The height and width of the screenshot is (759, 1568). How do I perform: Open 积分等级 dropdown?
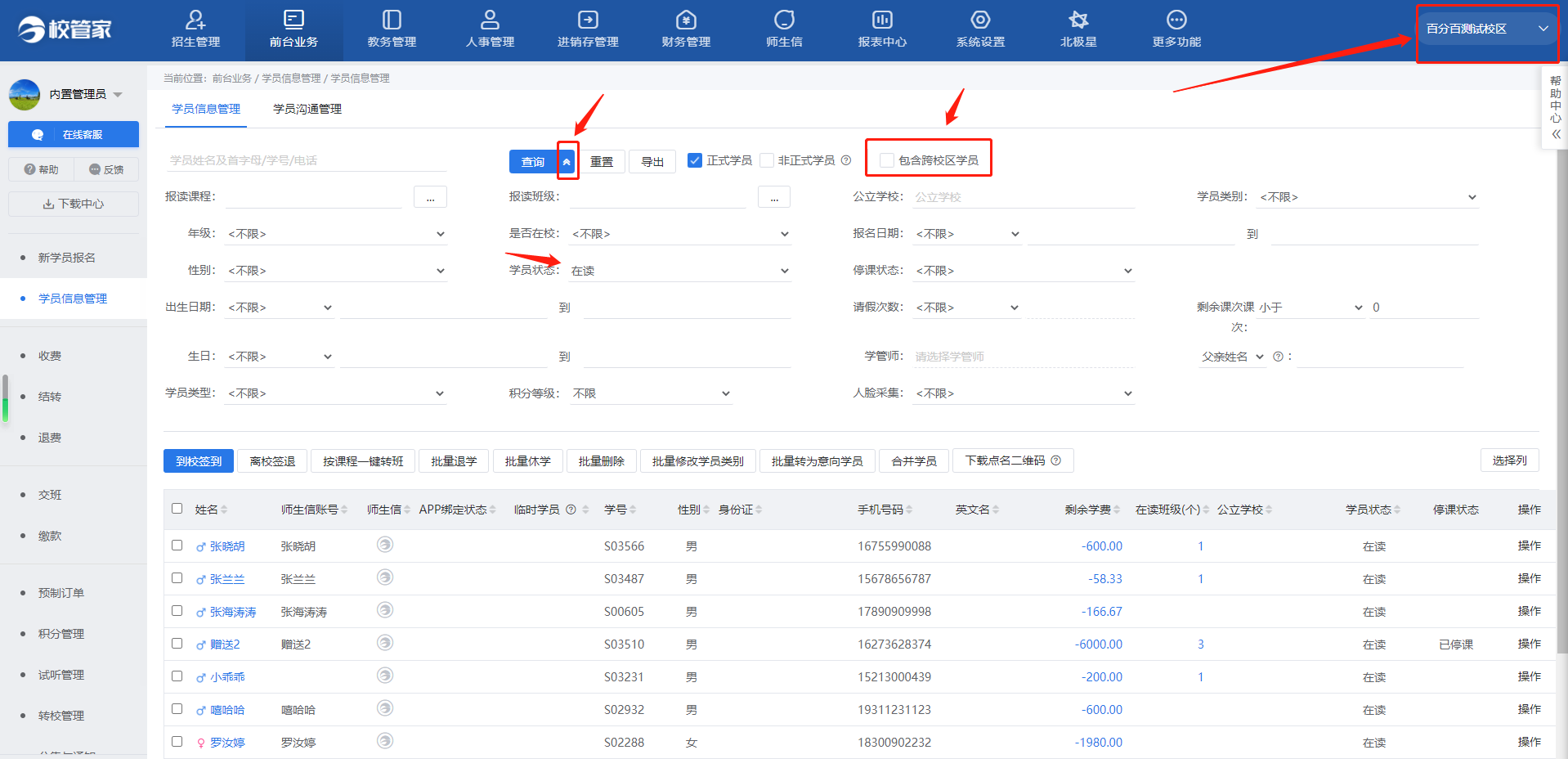(652, 393)
